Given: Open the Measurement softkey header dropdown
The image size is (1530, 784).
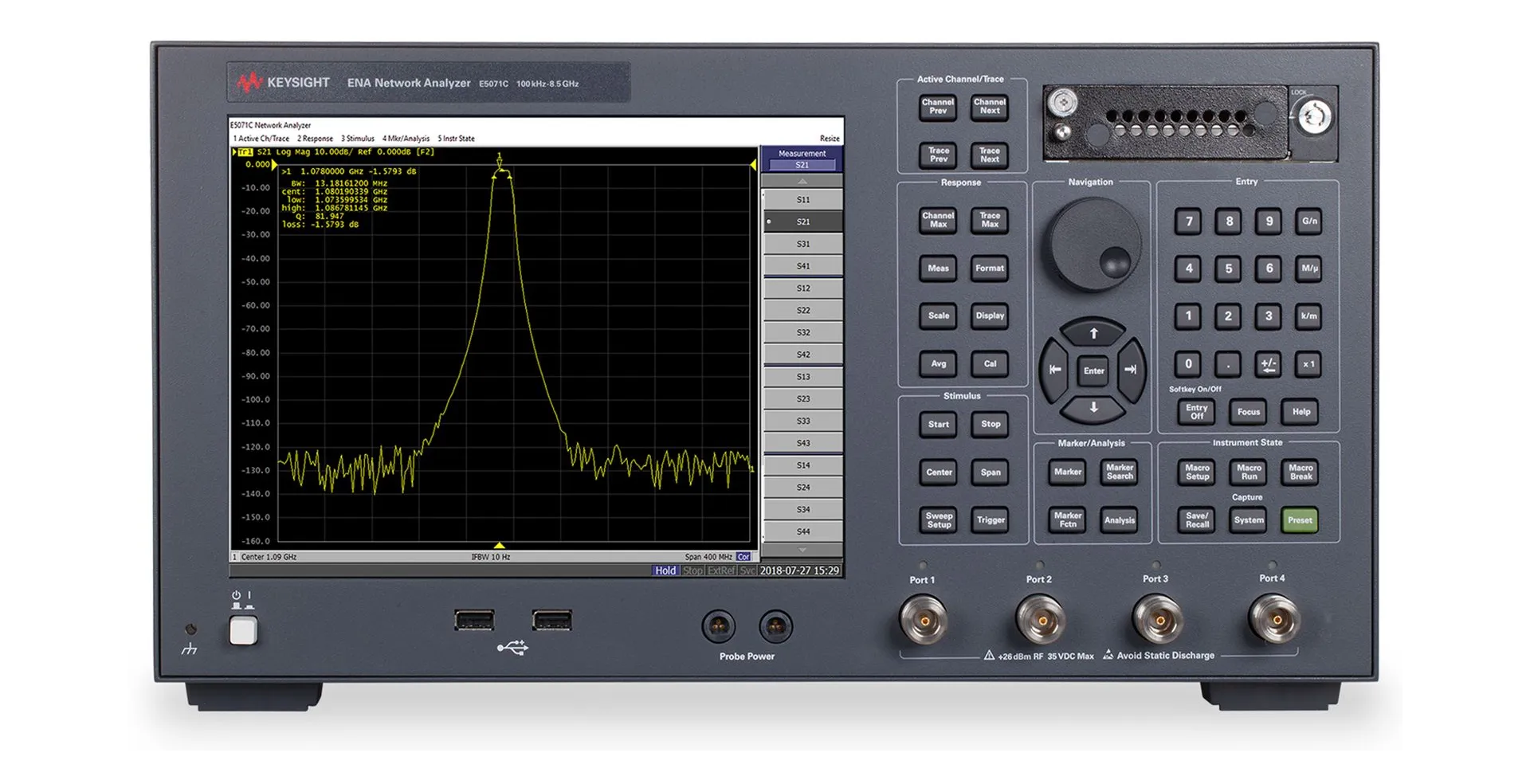Looking at the screenshot, I should click(802, 159).
